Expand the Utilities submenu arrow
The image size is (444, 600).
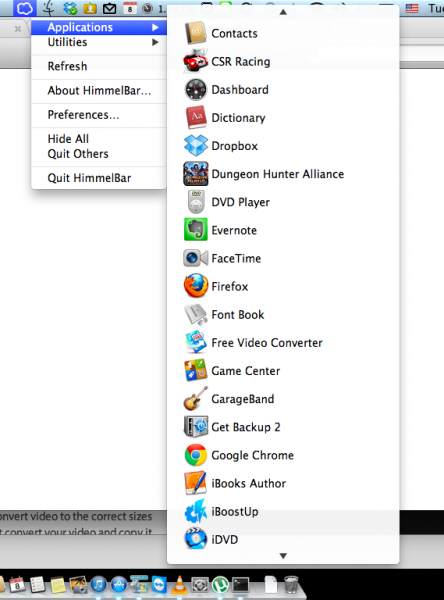click(x=155, y=42)
